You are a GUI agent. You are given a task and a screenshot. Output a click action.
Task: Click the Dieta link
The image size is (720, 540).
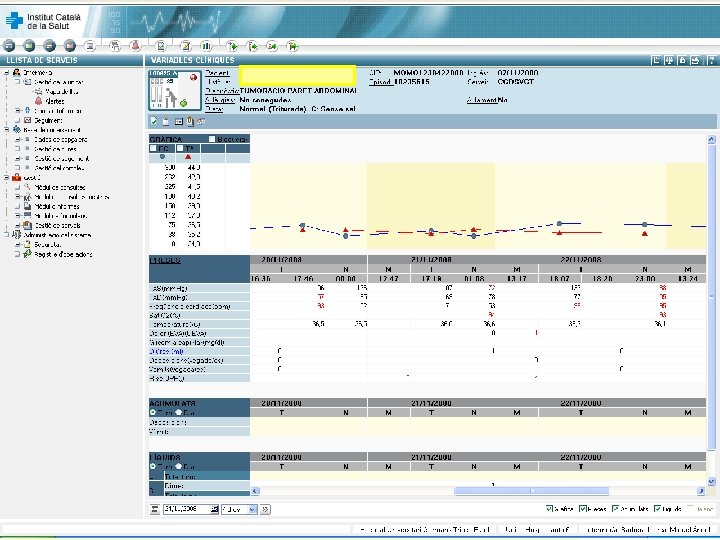coord(214,109)
